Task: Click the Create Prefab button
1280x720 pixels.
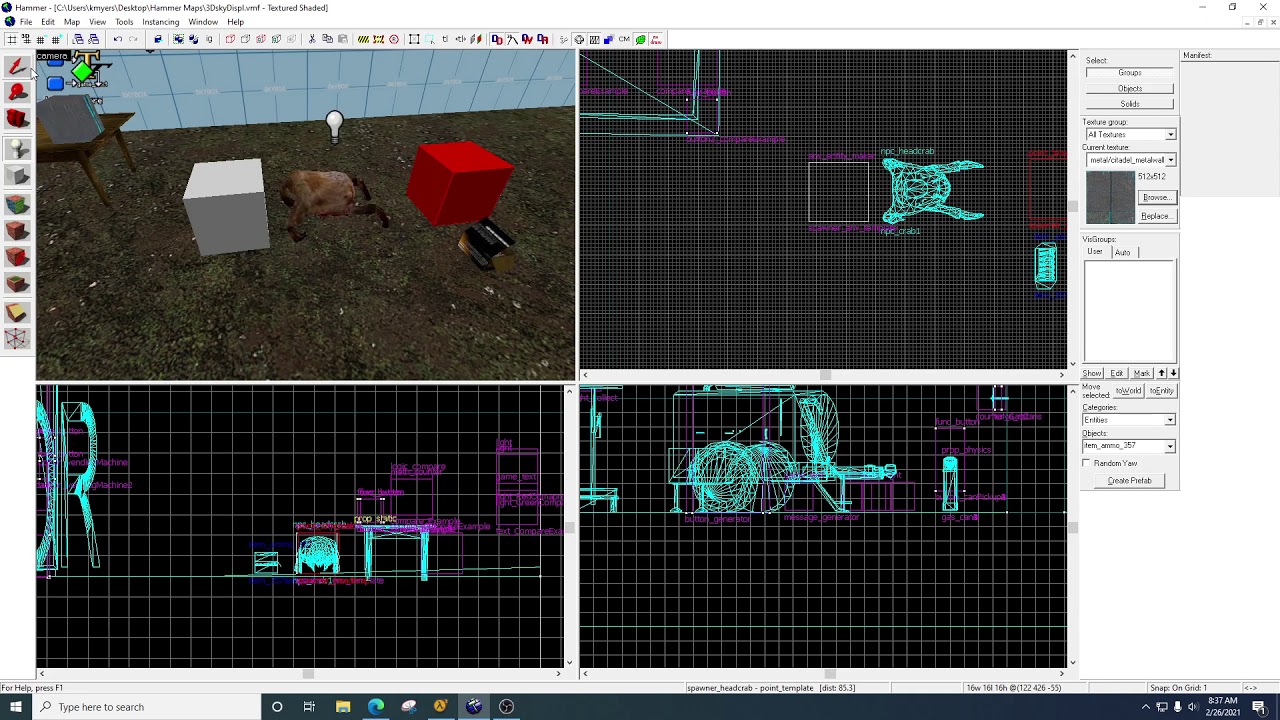Action: [x=1130, y=481]
